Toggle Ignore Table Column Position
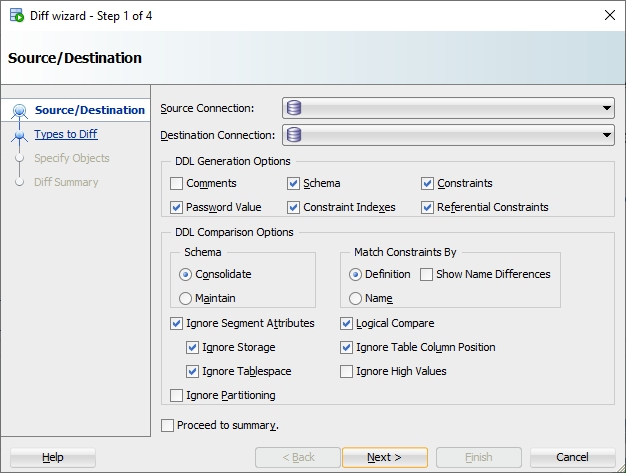The width and height of the screenshot is (626, 473). click(346, 347)
